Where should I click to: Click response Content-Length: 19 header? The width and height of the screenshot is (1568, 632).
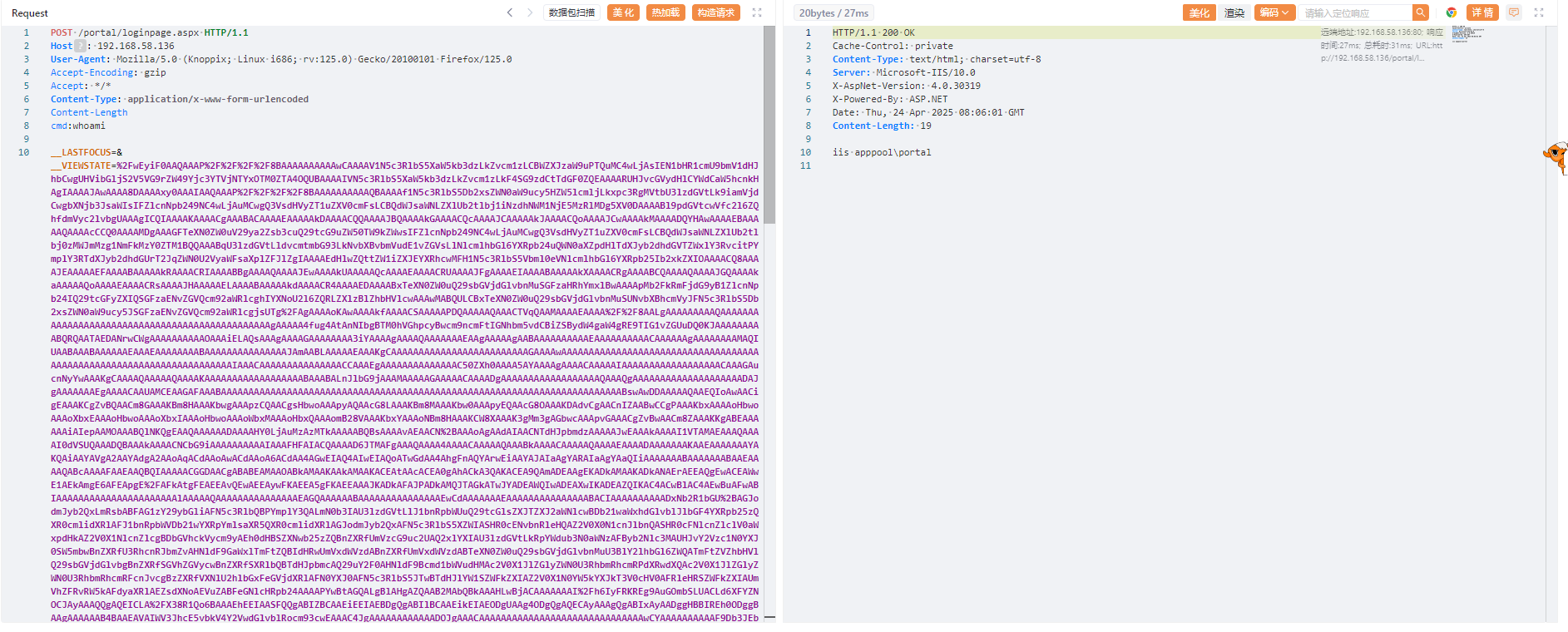[882, 126]
